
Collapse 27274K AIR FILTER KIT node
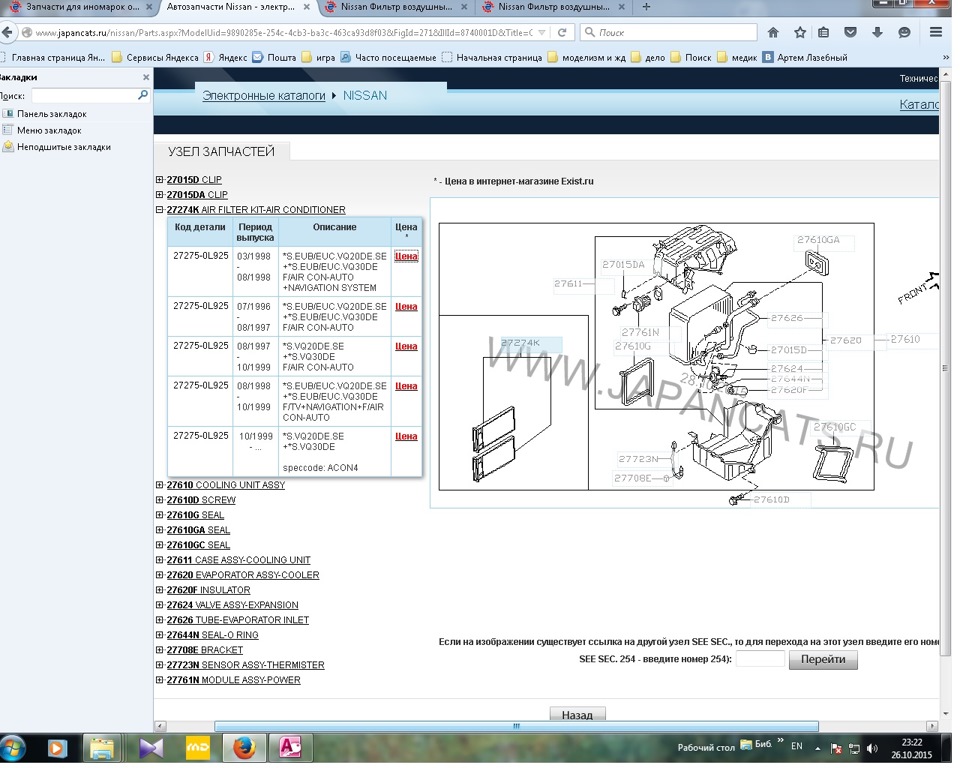pos(159,209)
